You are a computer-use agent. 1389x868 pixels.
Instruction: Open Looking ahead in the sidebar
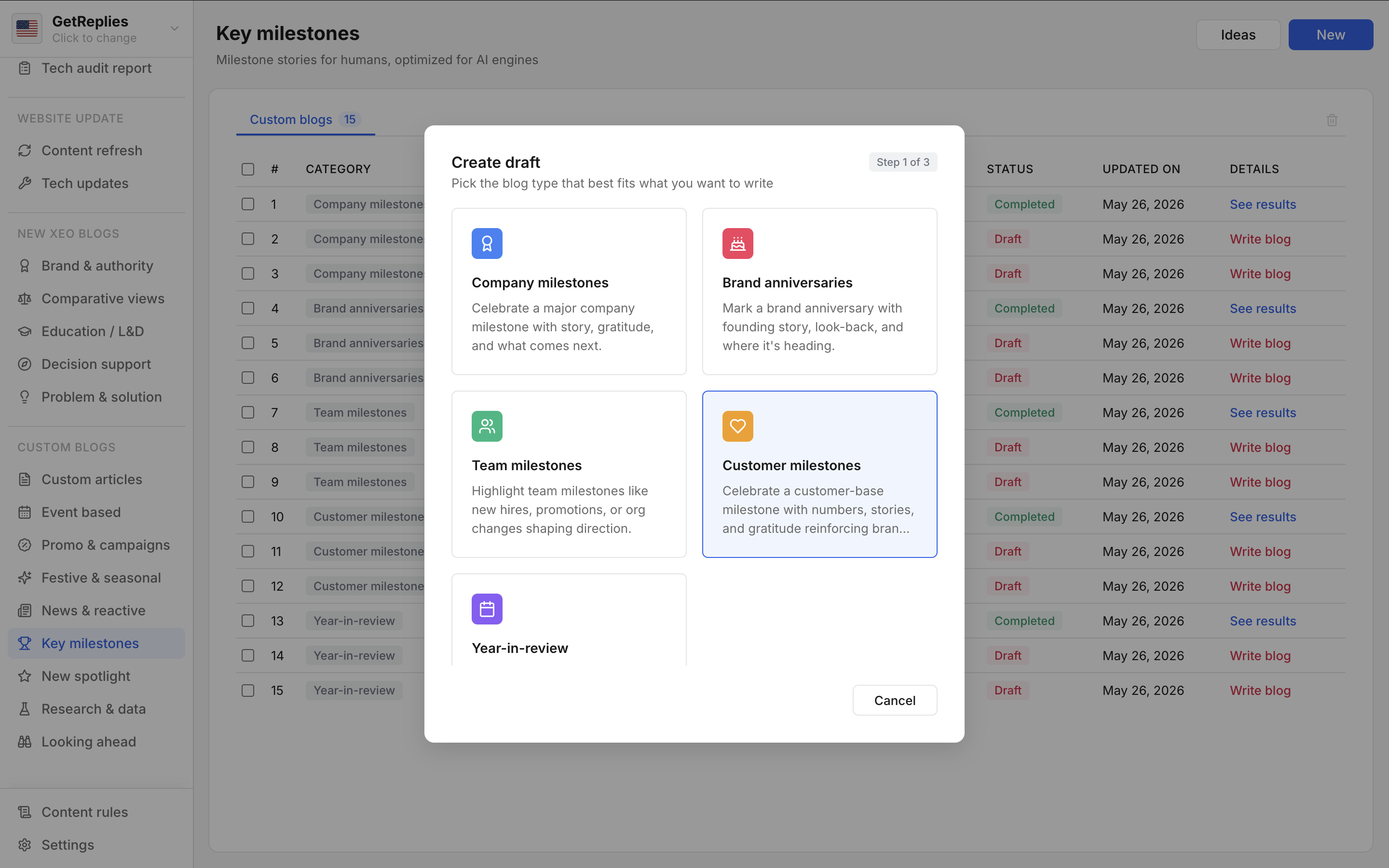(96, 741)
